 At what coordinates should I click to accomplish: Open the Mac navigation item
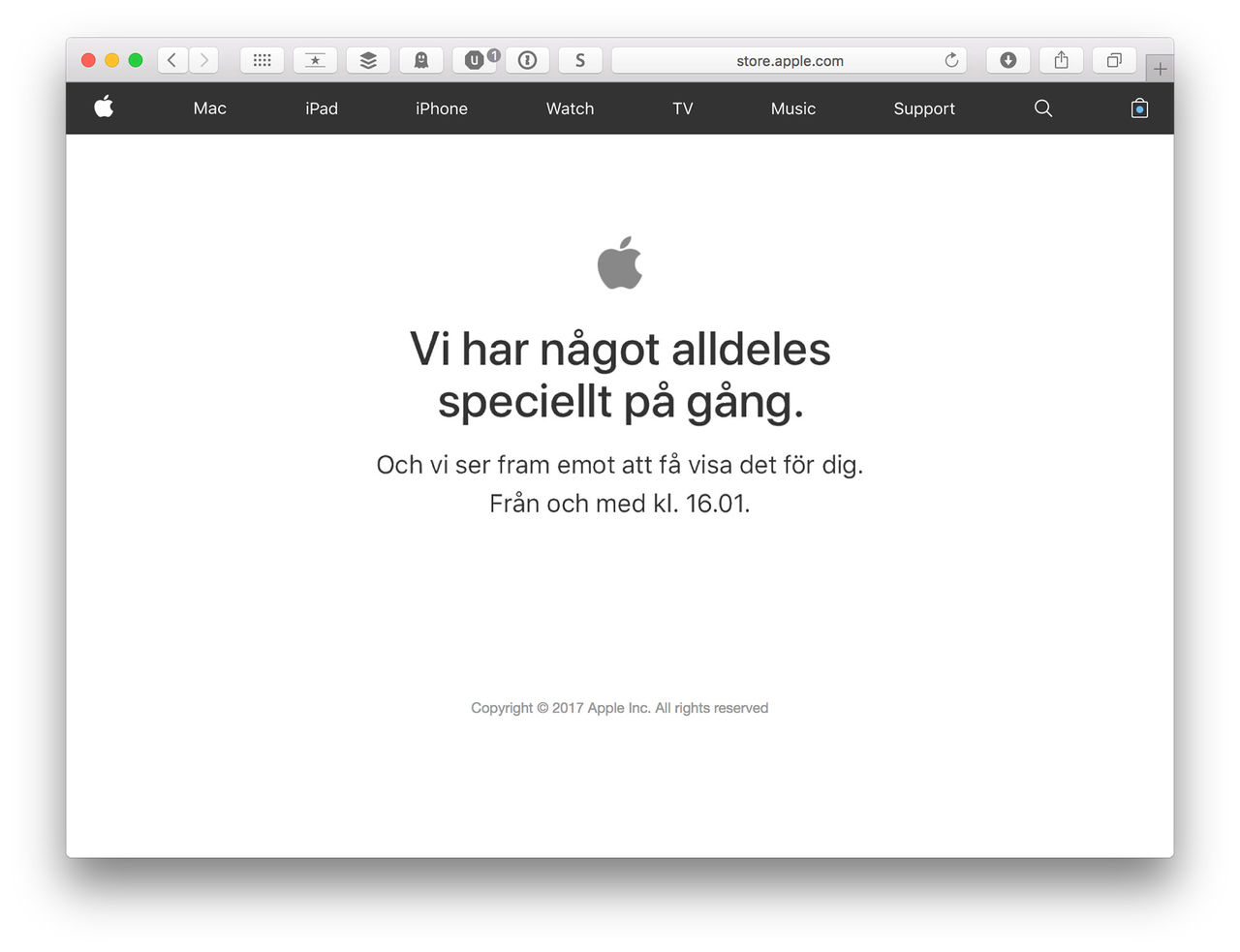209,108
